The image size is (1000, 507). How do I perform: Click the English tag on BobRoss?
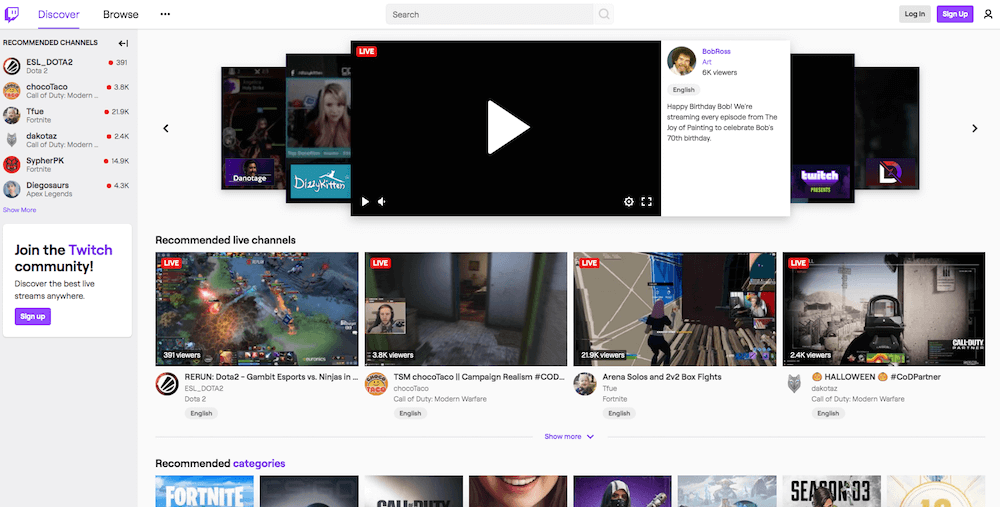(683, 90)
